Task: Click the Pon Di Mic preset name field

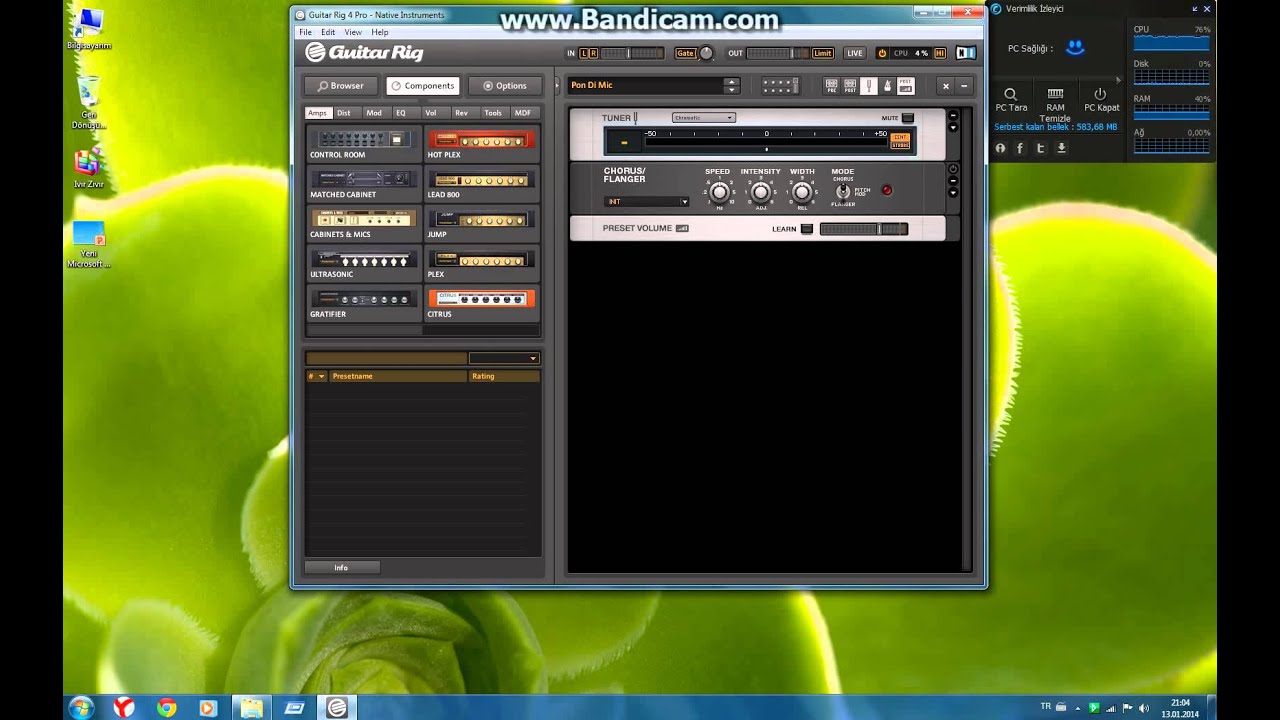Action: (646, 86)
